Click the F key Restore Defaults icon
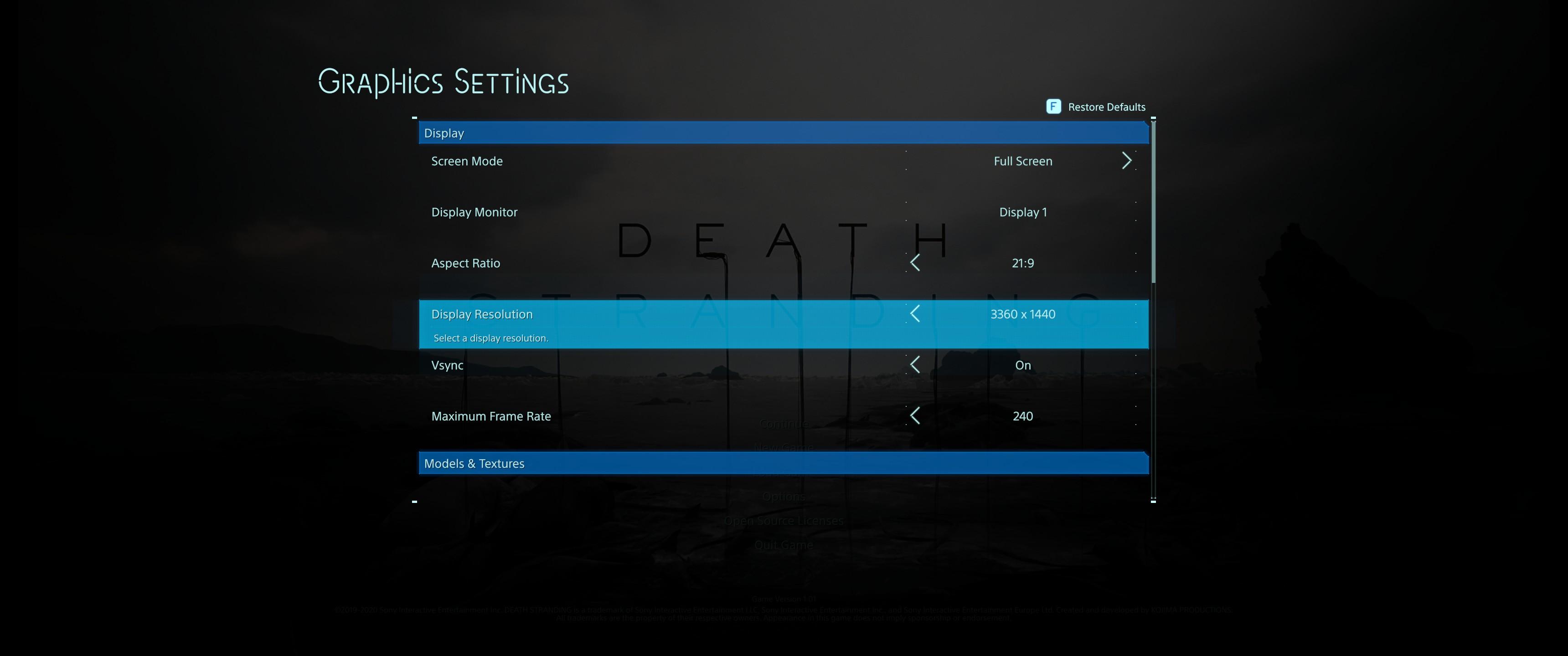 click(1053, 107)
